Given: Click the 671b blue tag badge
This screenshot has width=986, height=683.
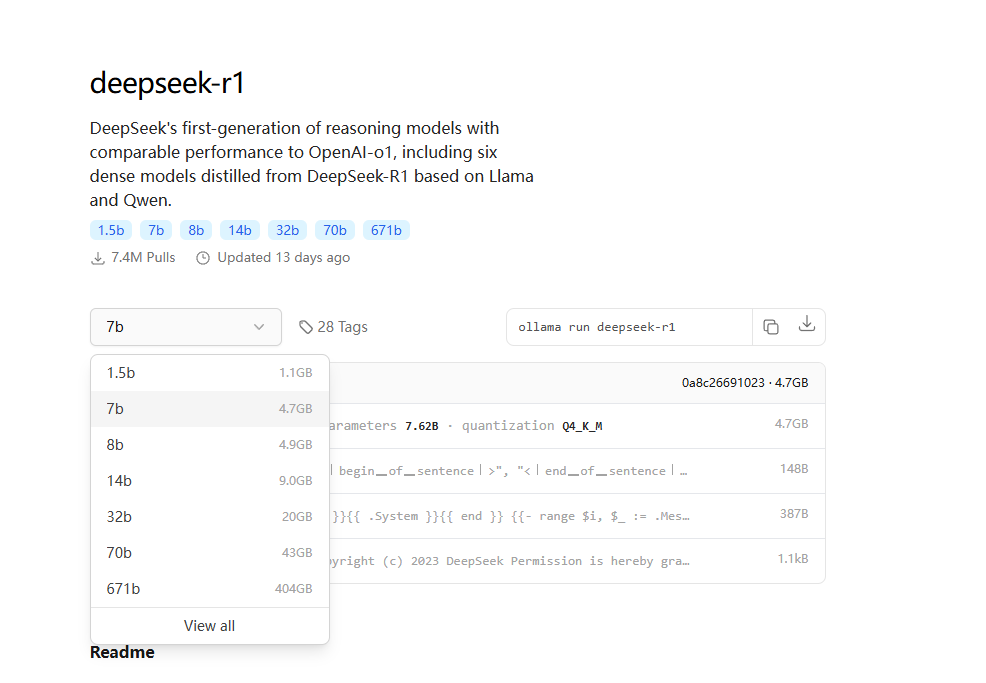Looking at the screenshot, I should 386,230.
